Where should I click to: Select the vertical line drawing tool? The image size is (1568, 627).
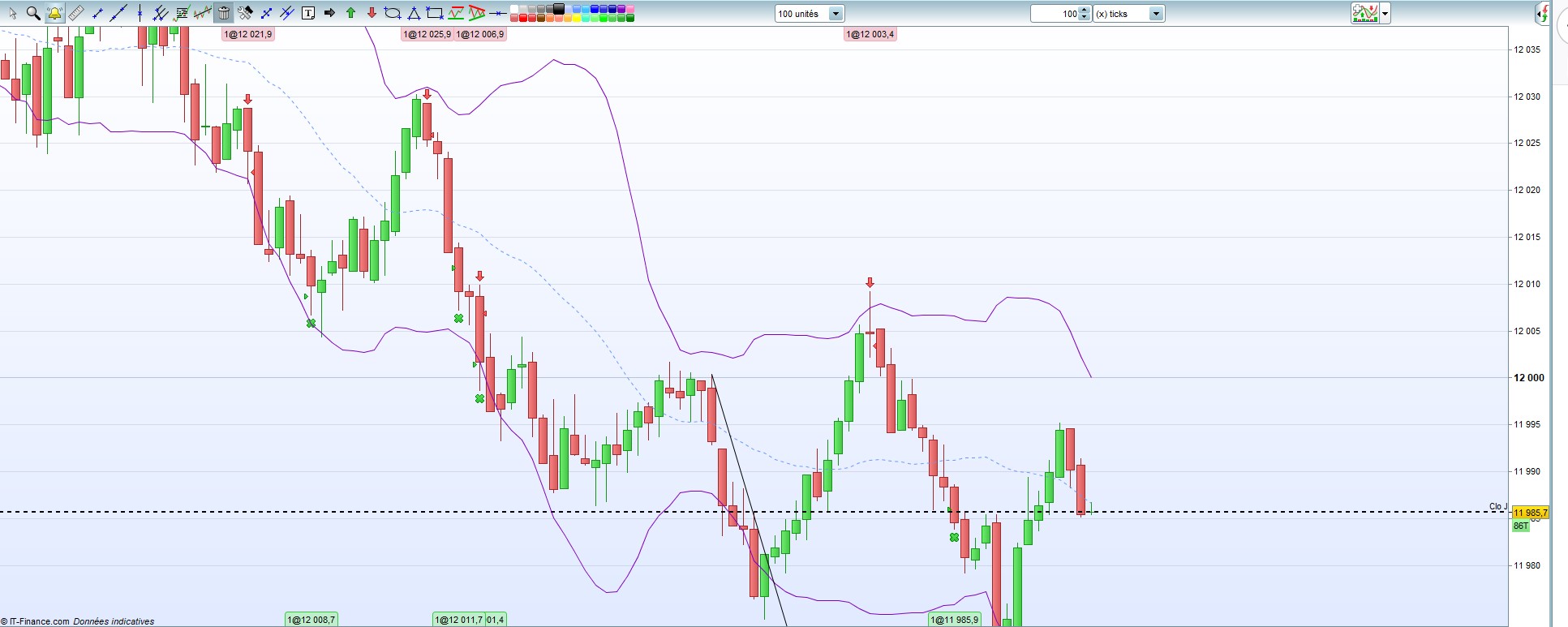(x=140, y=13)
